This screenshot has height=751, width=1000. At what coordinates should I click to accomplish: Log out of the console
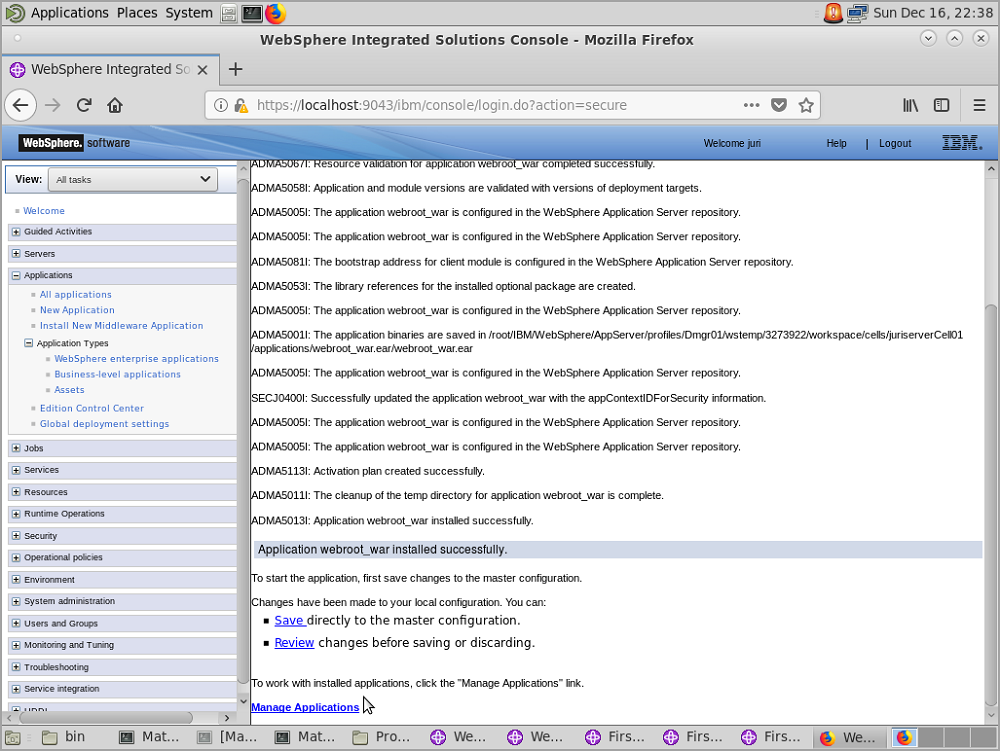(895, 143)
